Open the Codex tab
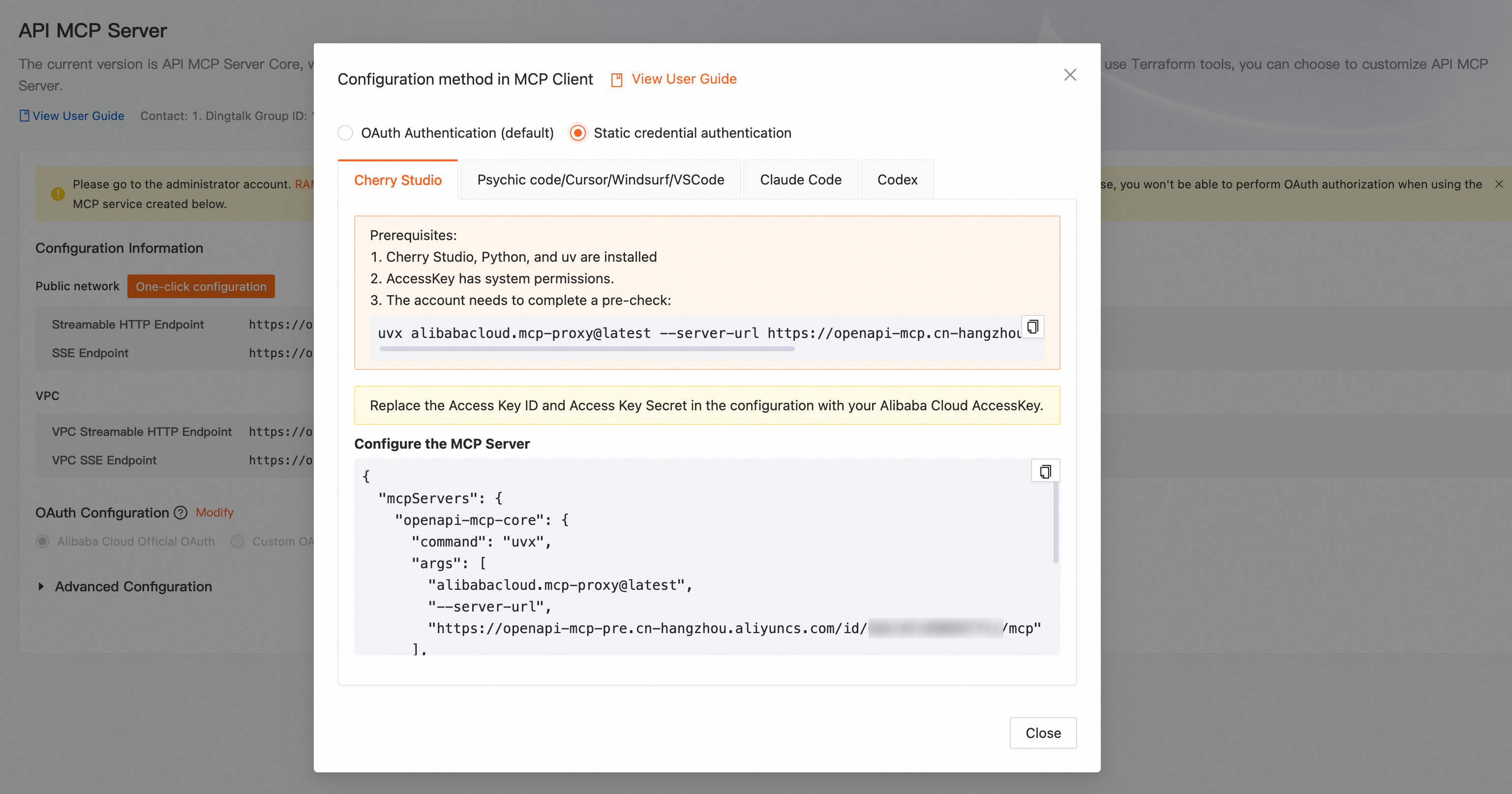The width and height of the screenshot is (1512, 794). coord(898,180)
